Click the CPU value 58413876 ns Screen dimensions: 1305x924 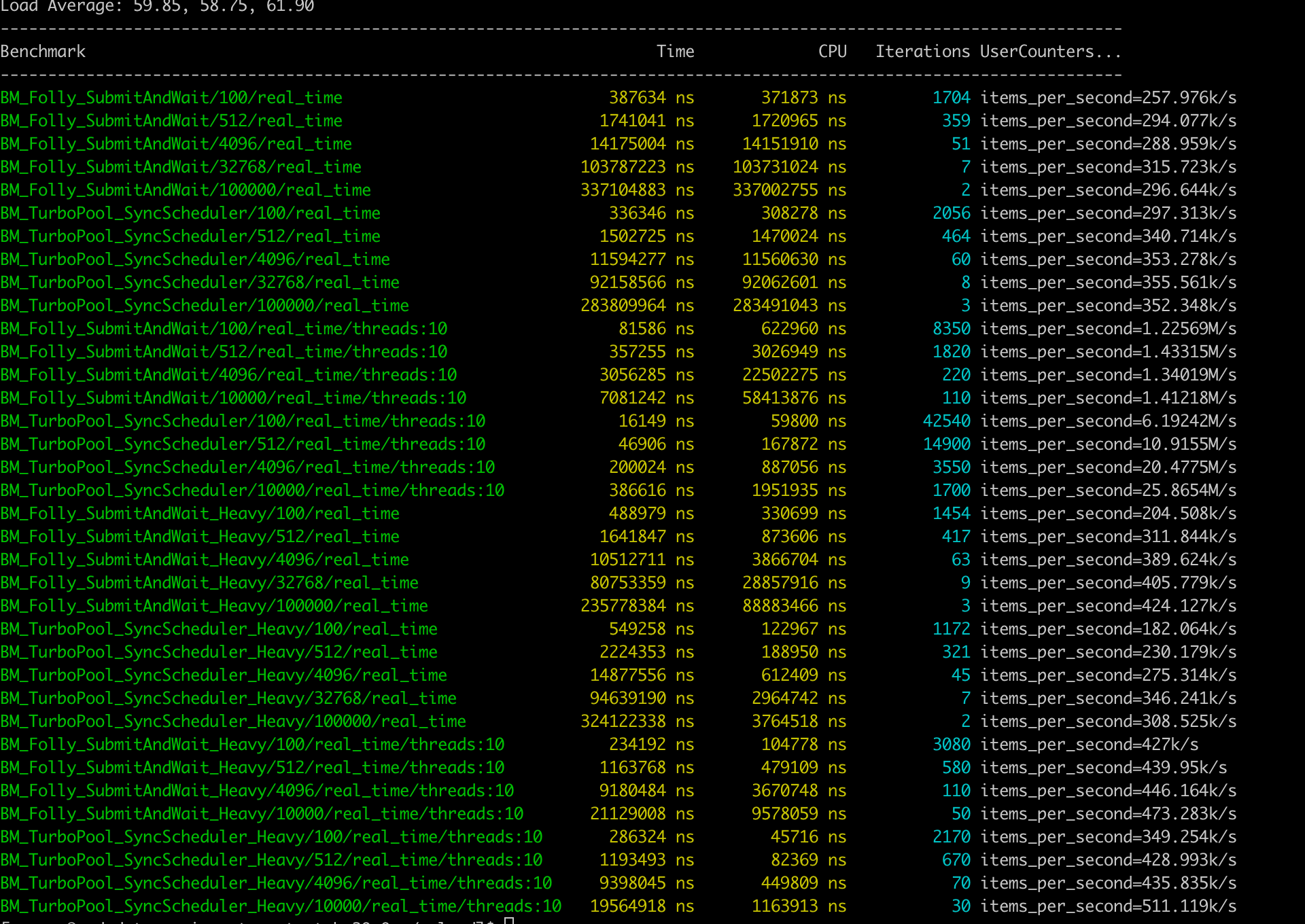coord(795,398)
